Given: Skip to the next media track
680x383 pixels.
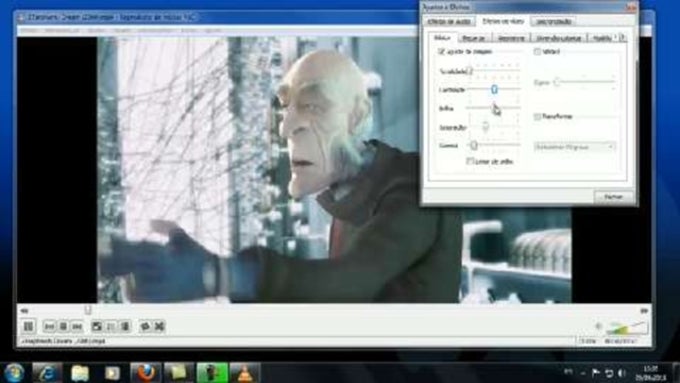Looking at the screenshot, I should pos(77,326).
